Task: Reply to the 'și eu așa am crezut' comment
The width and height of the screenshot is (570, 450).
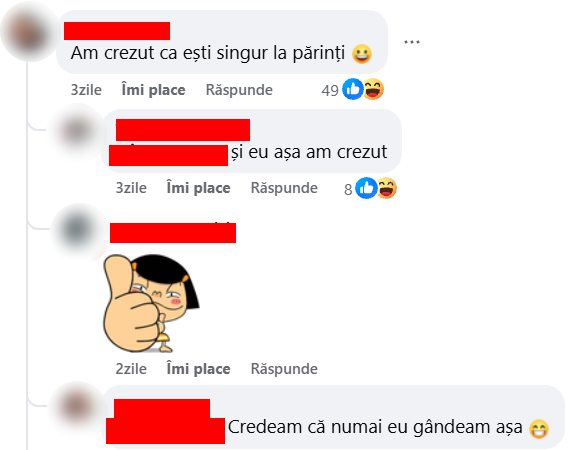Action: point(284,188)
